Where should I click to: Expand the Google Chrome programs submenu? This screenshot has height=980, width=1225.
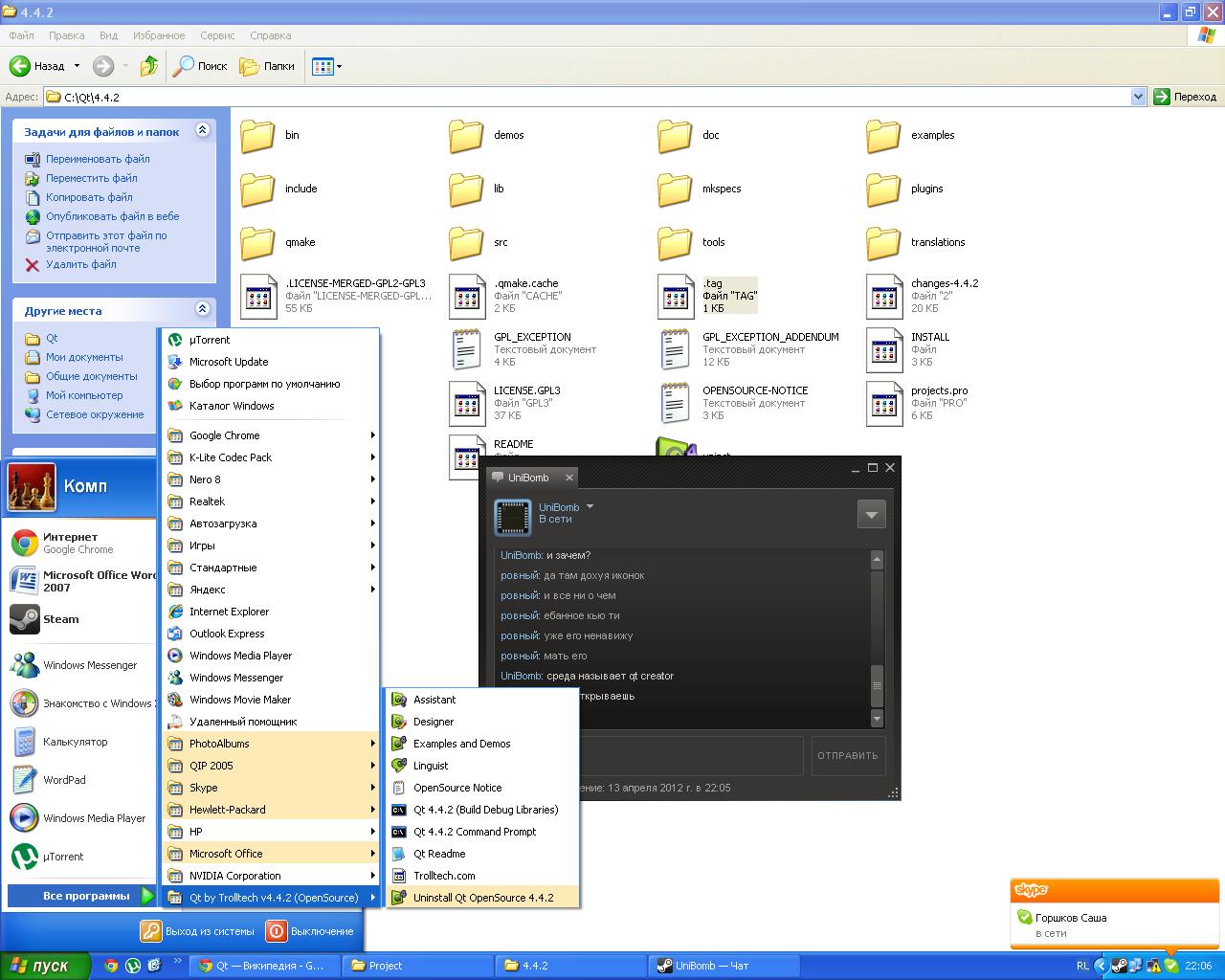[x=271, y=435]
